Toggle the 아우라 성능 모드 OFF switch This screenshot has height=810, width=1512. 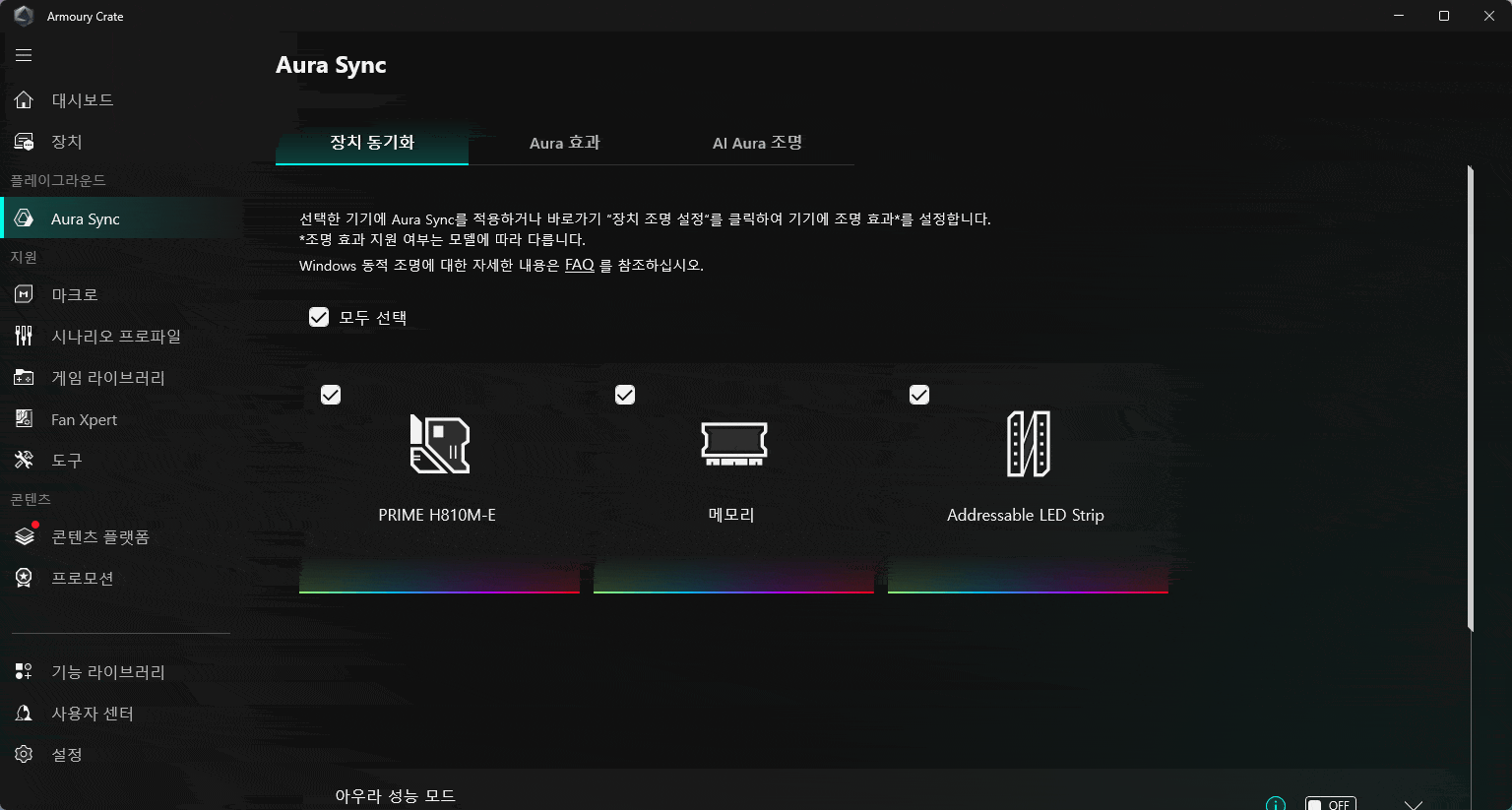click(x=1330, y=803)
